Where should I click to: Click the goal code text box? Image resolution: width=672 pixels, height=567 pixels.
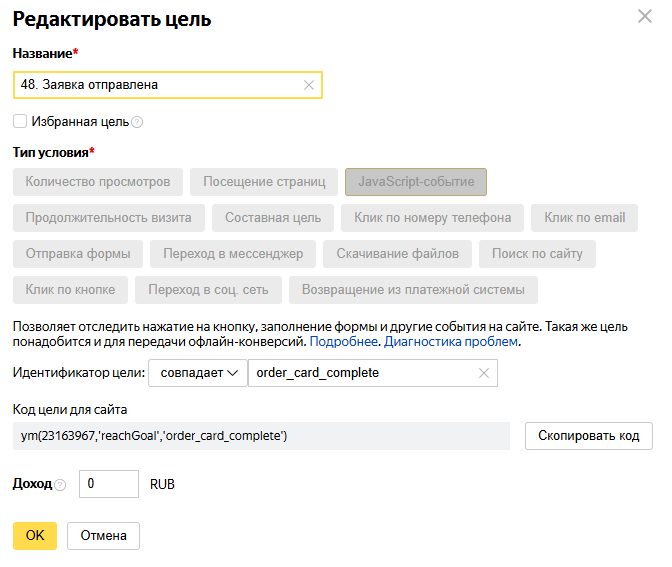(x=261, y=436)
